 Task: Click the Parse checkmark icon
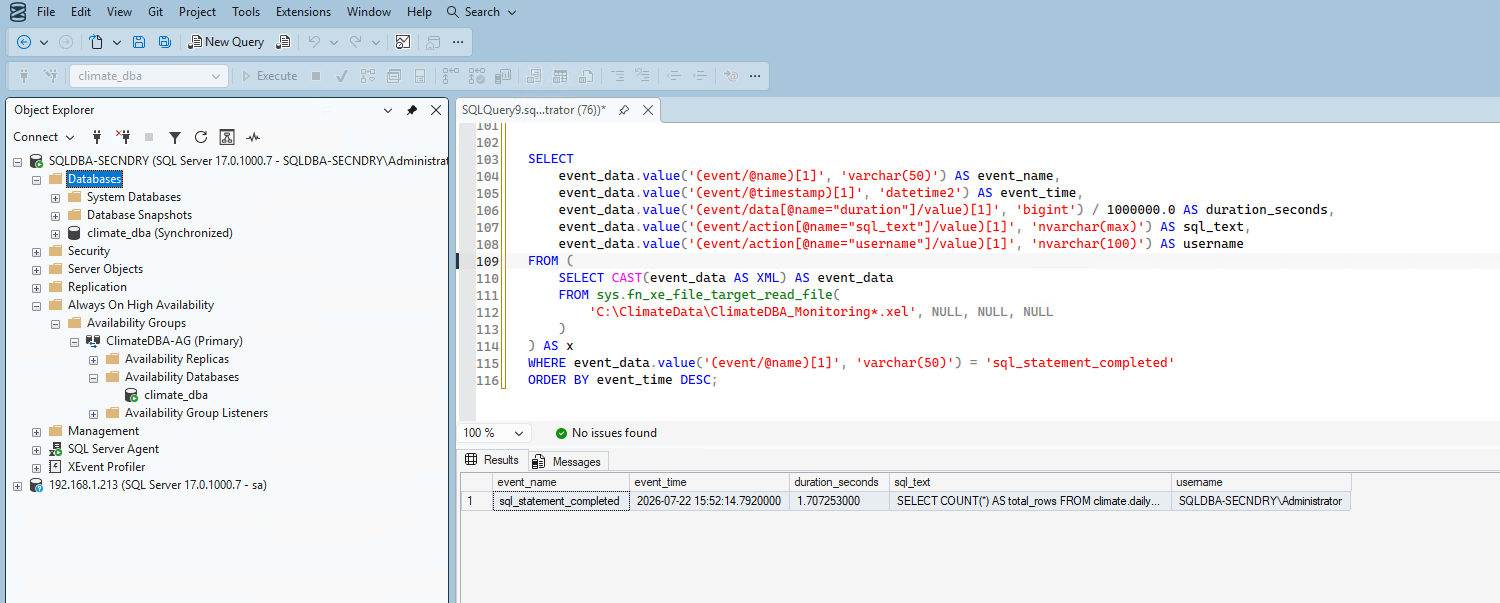point(341,76)
